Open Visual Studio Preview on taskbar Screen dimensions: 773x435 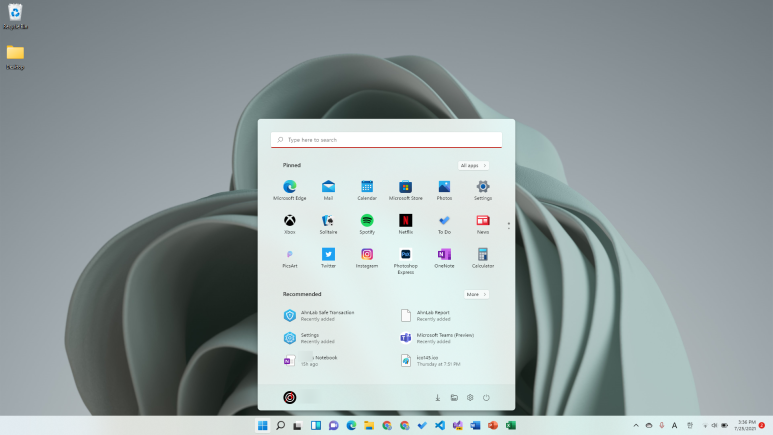pos(457,425)
